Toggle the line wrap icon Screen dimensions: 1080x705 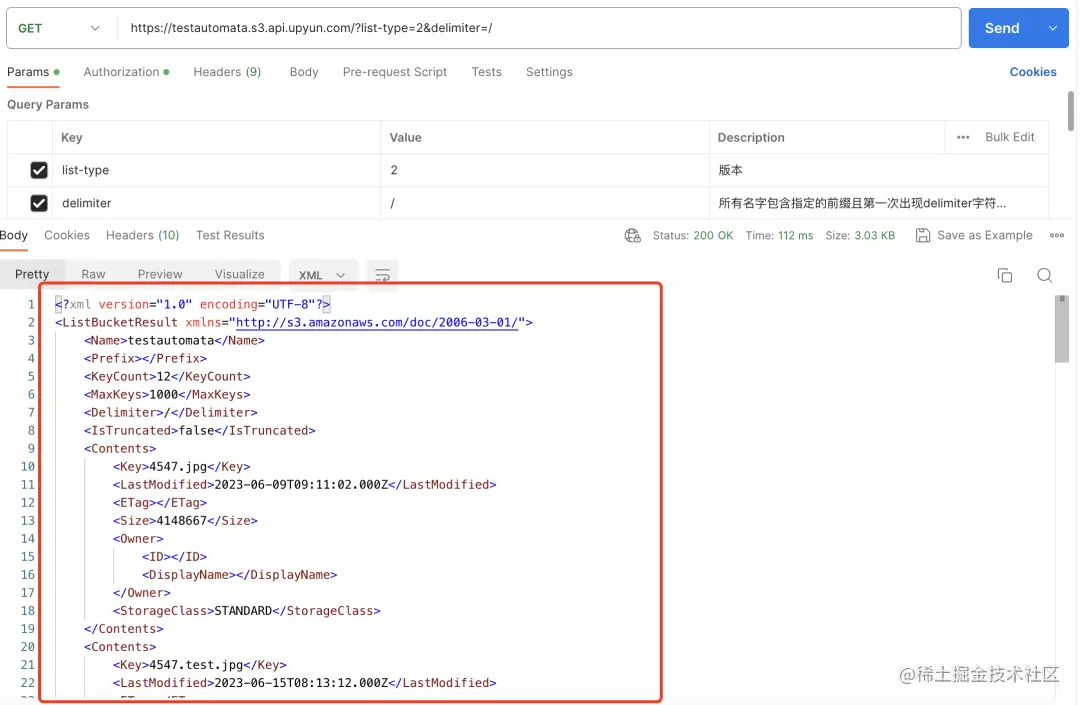tap(382, 275)
